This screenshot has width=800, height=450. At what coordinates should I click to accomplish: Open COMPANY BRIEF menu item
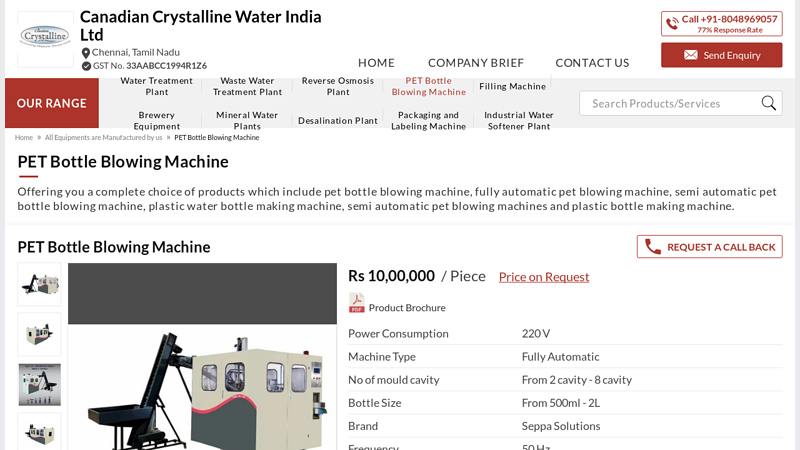[x=476, y=63]
